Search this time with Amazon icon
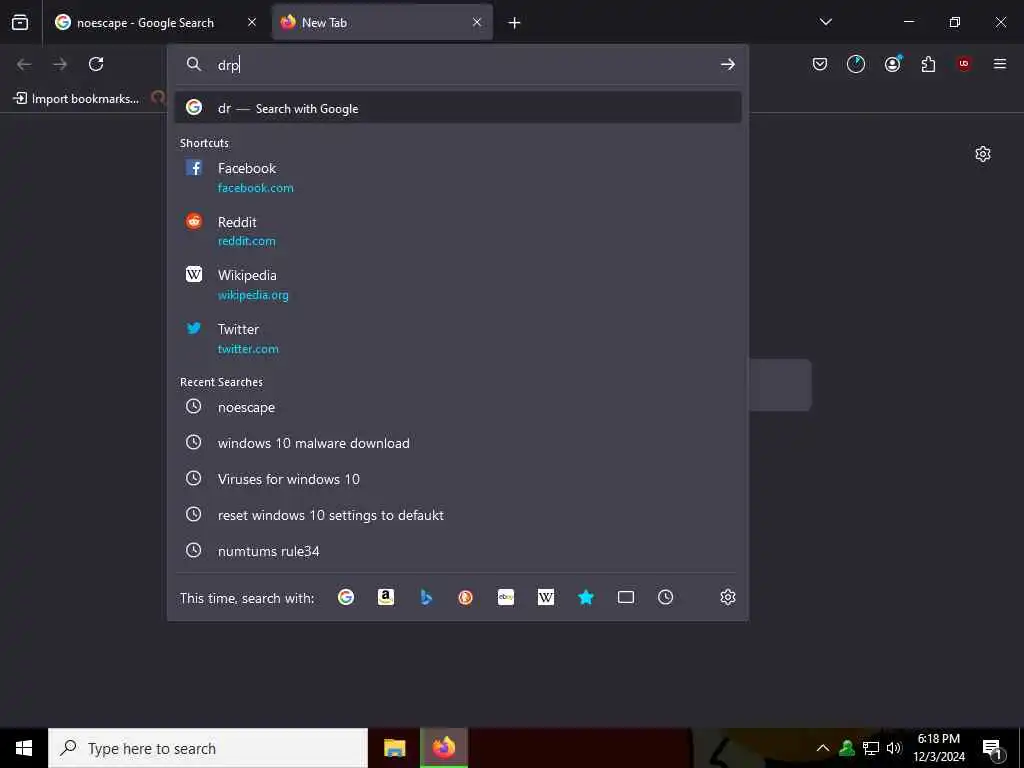This screenshot has width=1024, height=768. [386, 597]
